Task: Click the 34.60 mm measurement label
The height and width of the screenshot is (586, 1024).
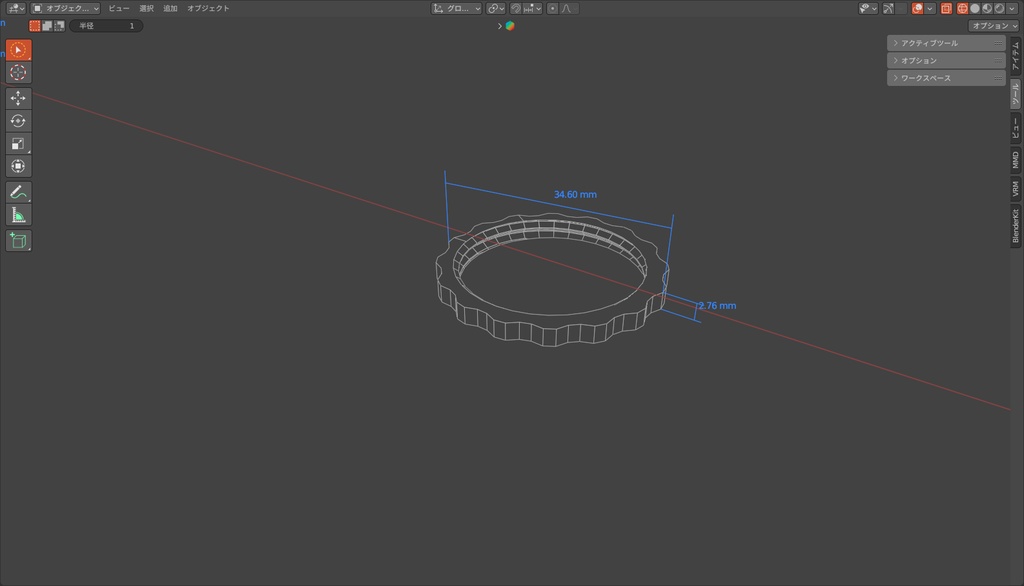Action: [575, 195]
